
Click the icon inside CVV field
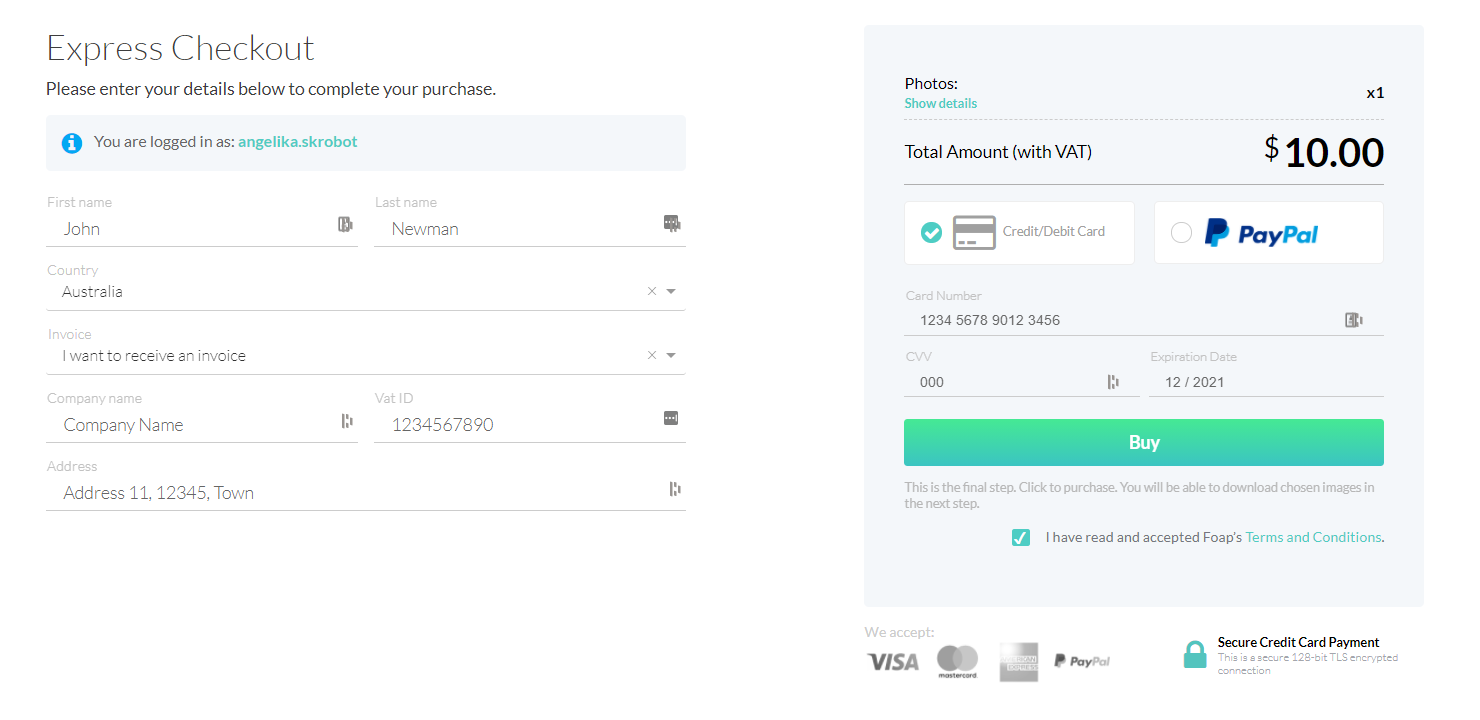(1113, 382)
